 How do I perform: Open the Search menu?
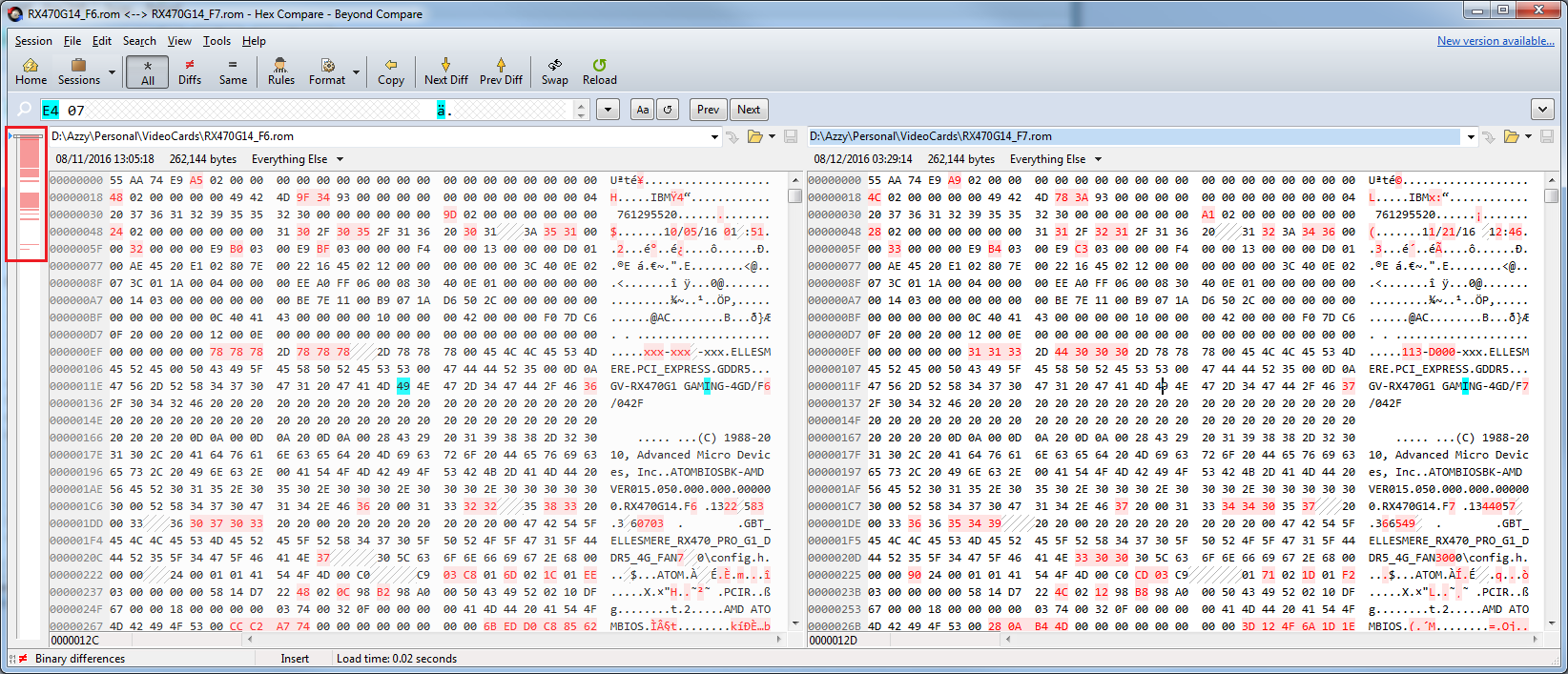coord(139,41)
